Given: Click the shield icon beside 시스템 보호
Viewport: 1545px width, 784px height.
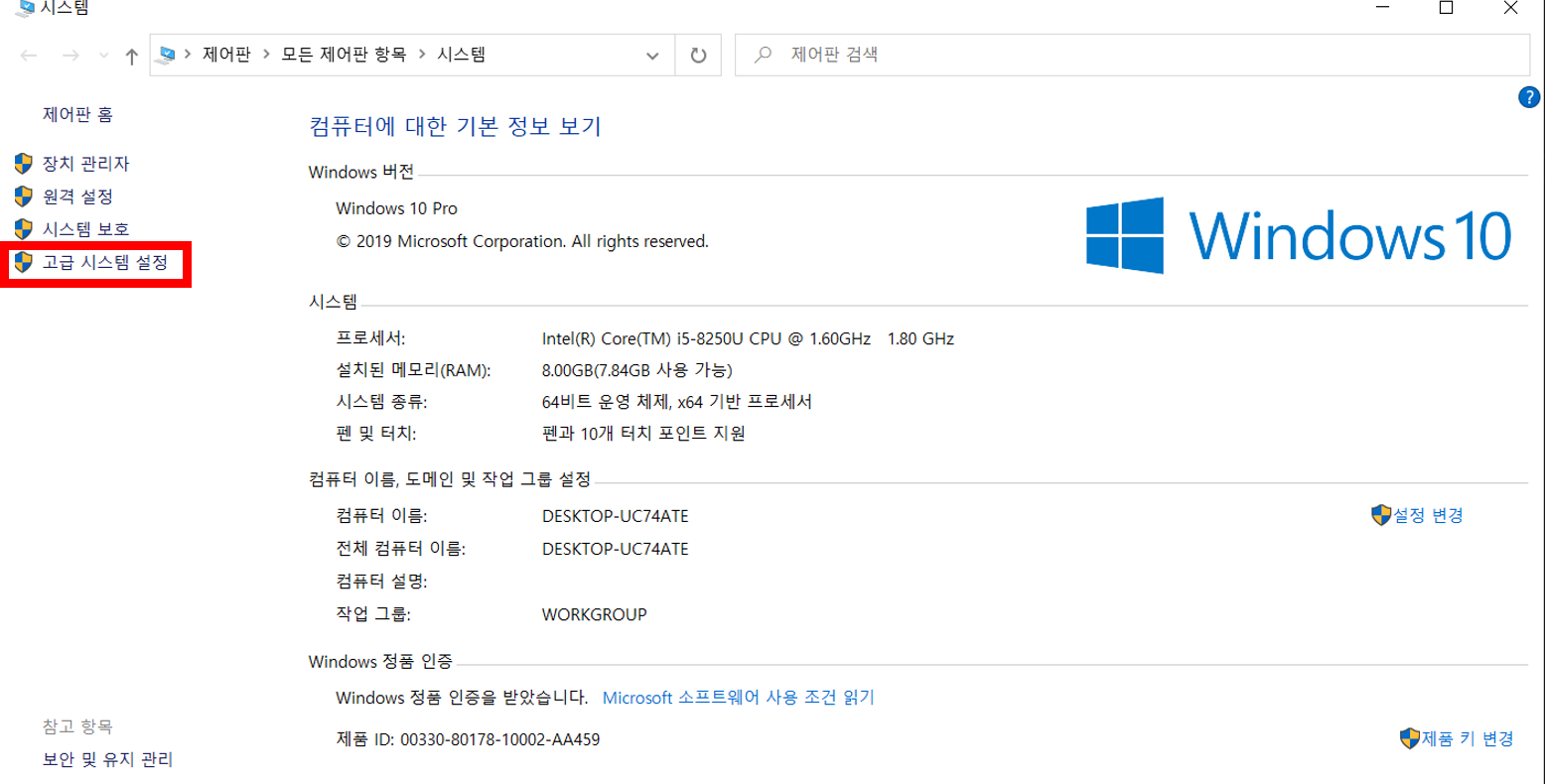Looking at the screenshot, I should (24, 229).
